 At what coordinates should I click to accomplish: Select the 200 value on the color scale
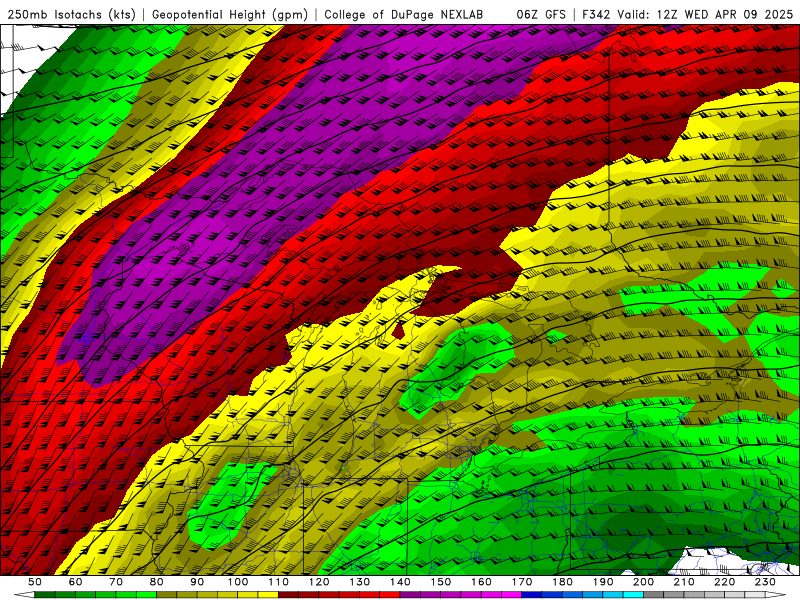(643, 582)
